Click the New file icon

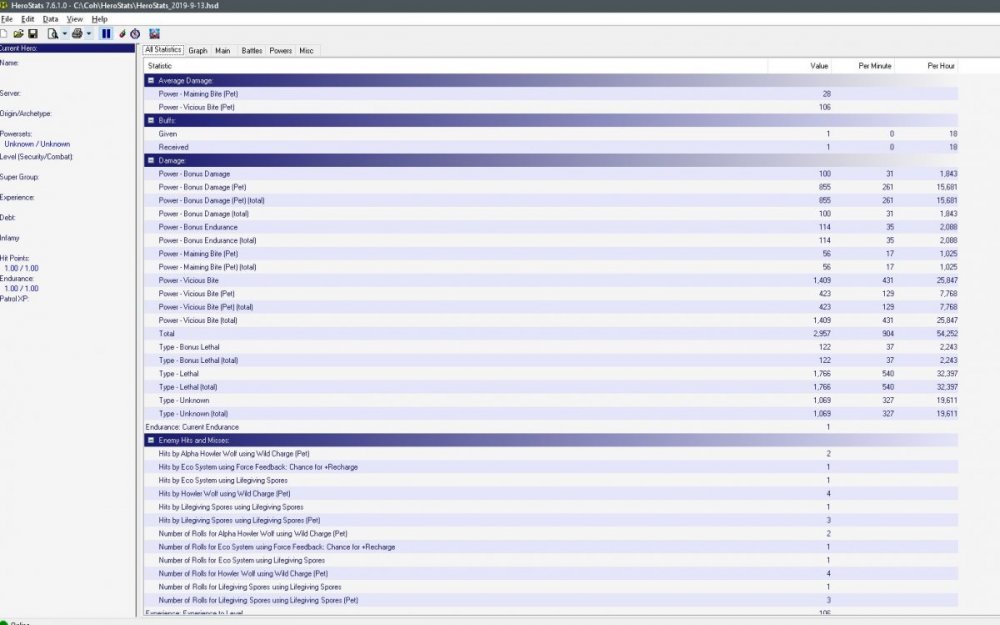click(x=5, y=33)
